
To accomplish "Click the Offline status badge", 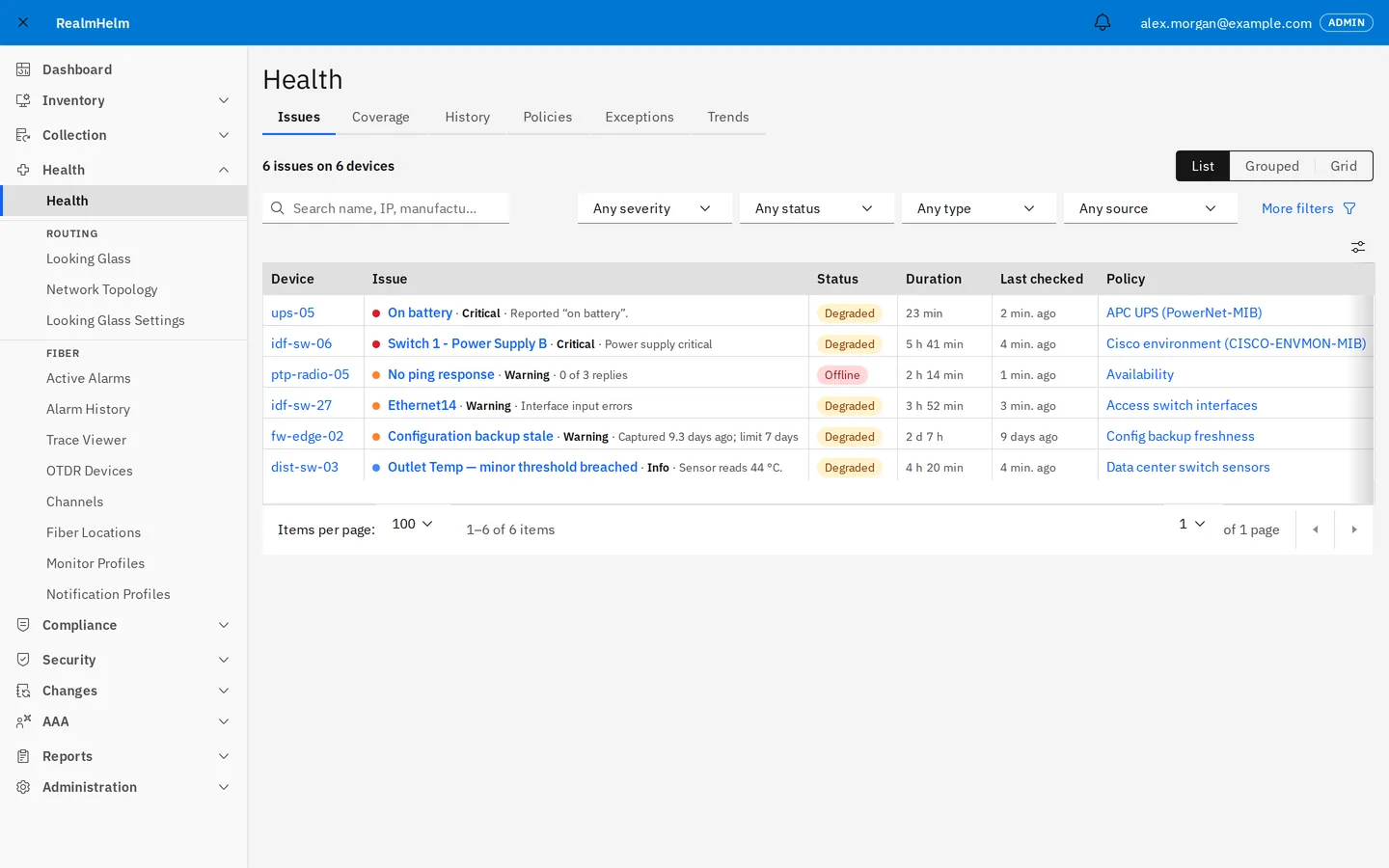I will pyautogui.click(x=842, y=374).
